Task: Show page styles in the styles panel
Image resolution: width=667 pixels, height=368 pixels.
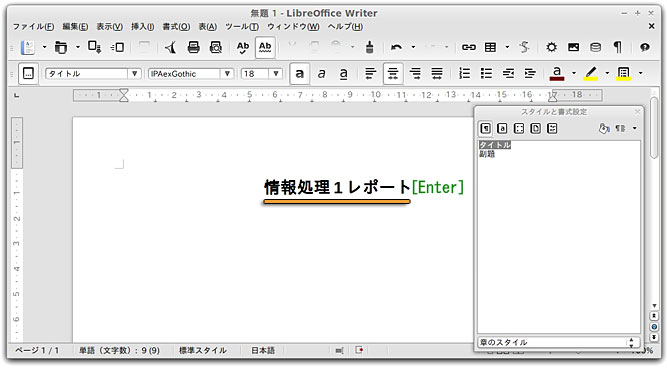Action: [536, 128]
